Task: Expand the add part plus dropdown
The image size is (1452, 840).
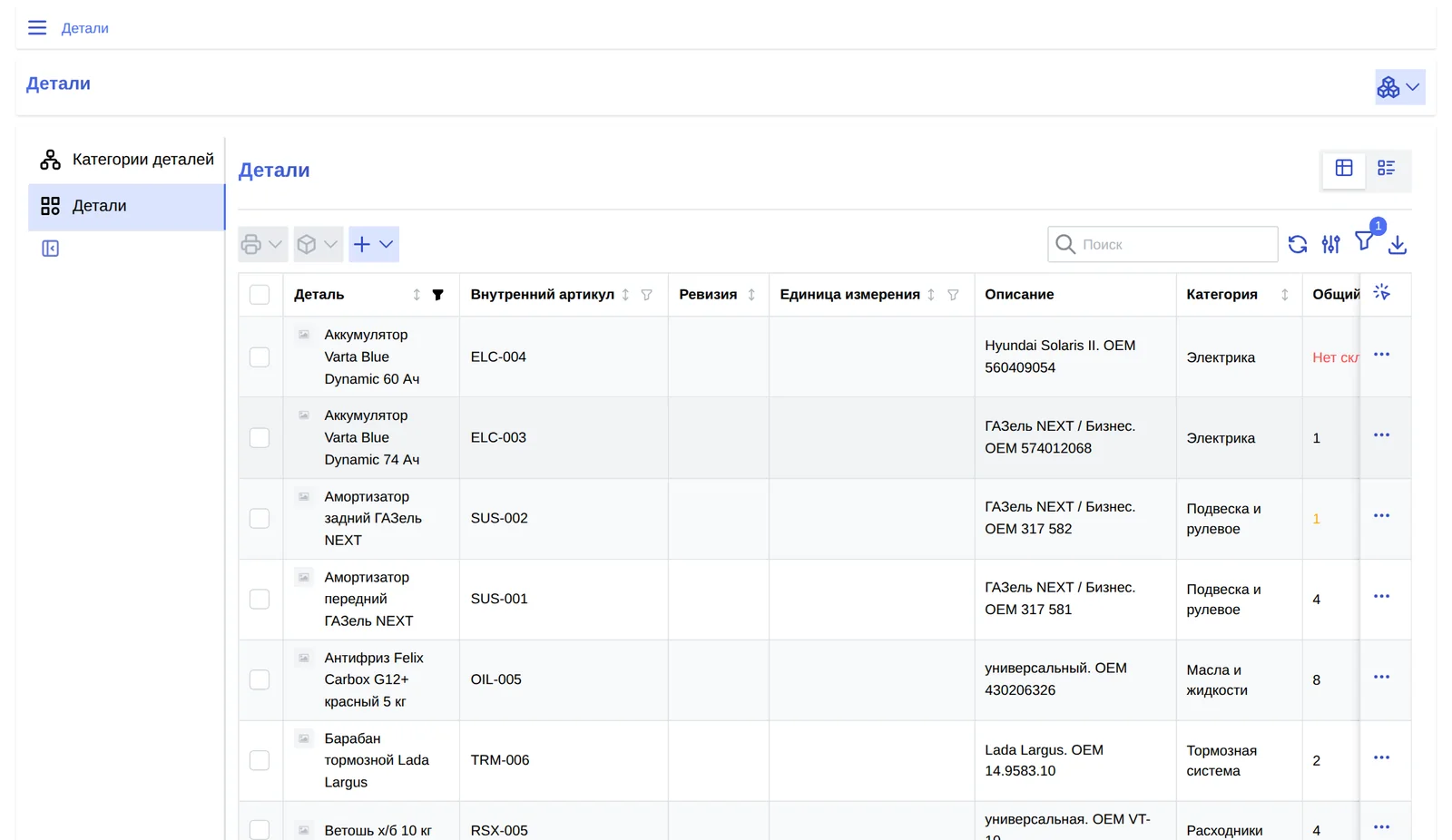Action: point(374,244)
